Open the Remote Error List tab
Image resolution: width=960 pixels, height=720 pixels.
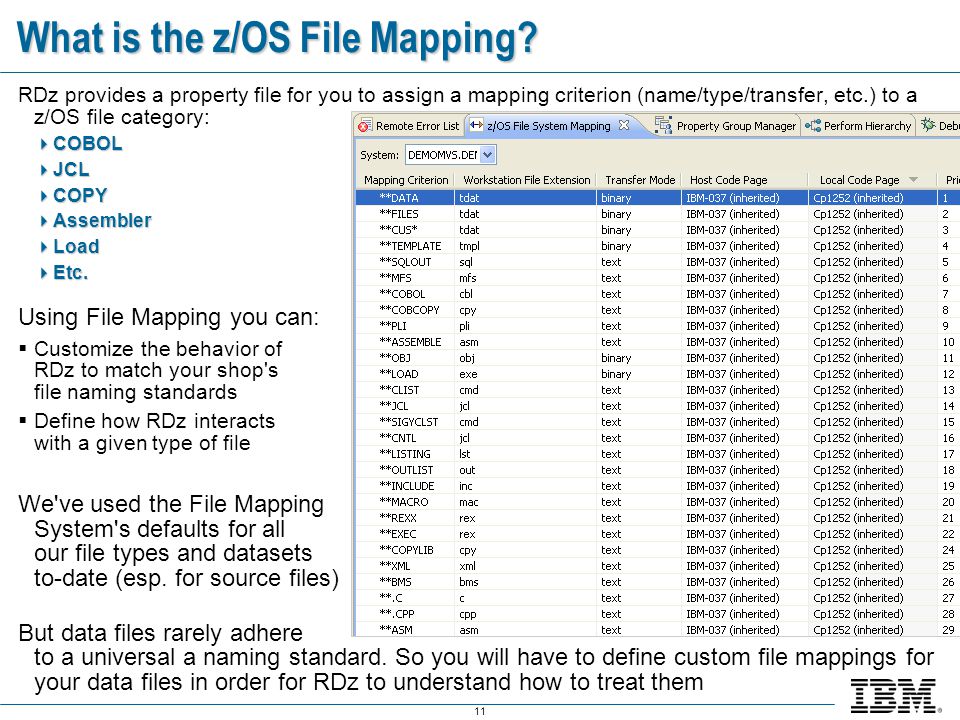point(409,126)
